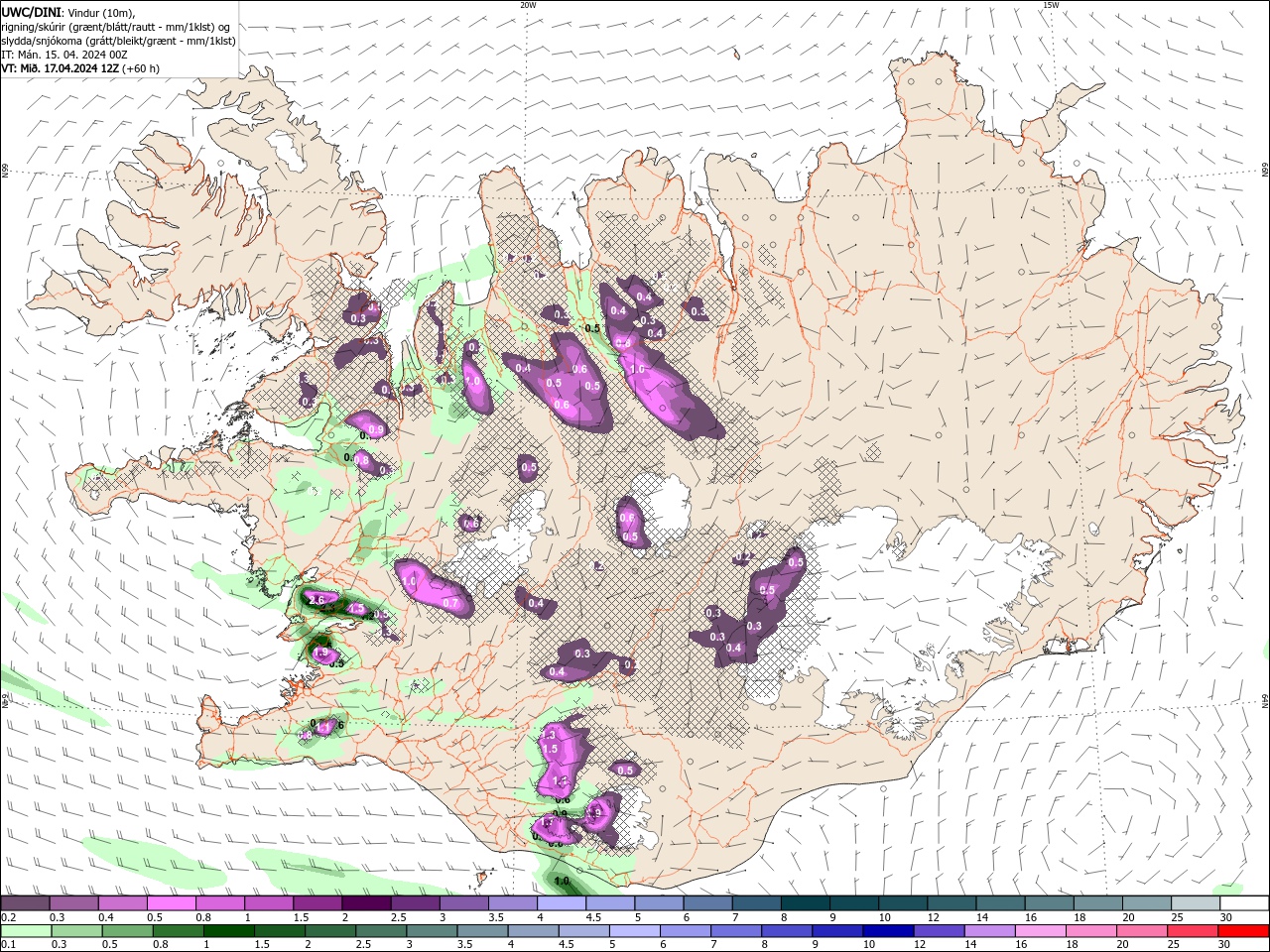
Task: Select red rain swatch between 25 and 30
Action: point(1194,931)
